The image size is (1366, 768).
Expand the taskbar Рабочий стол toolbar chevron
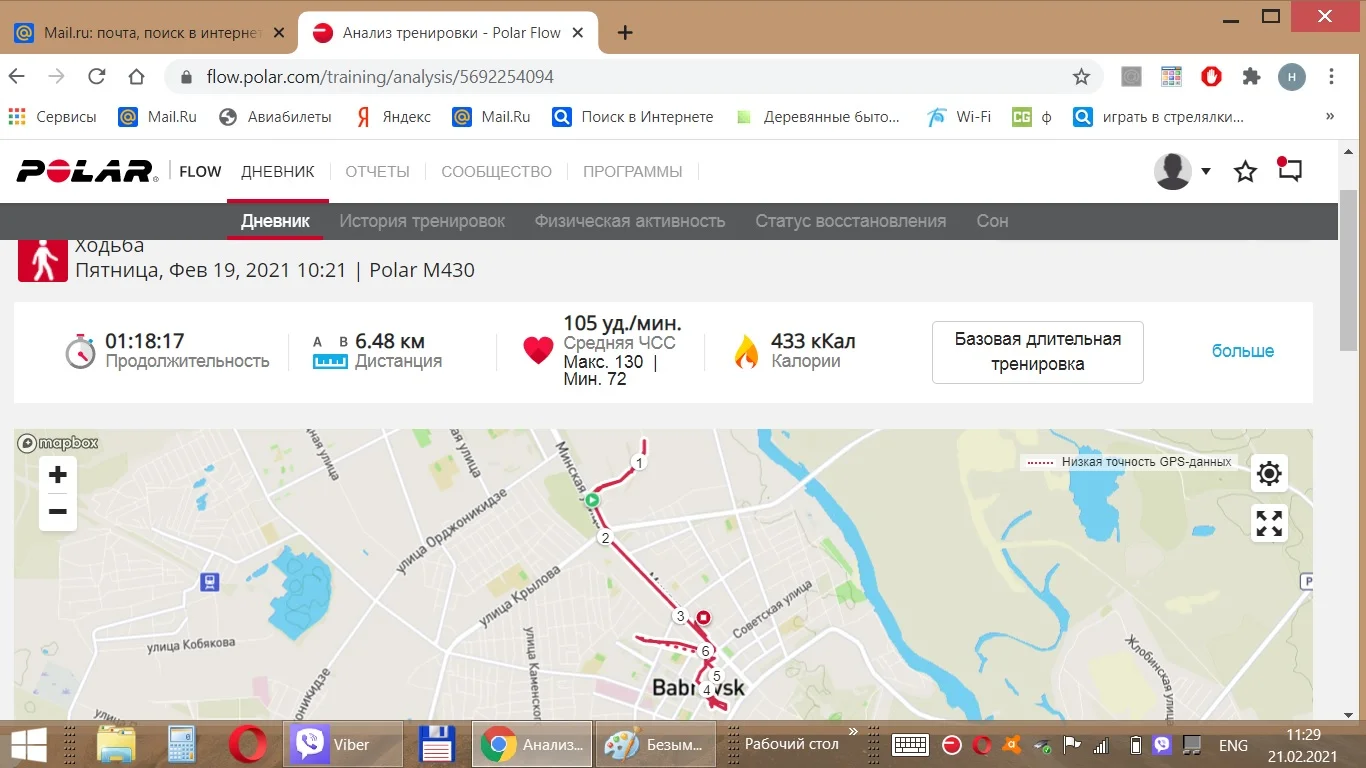point(853,732)
